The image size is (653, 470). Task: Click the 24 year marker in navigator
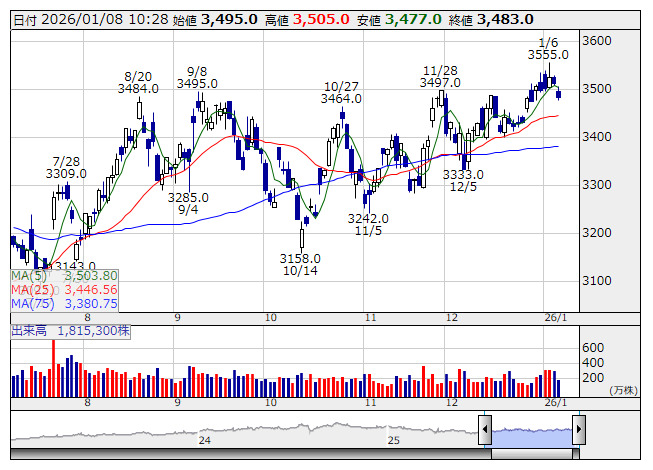click(204, 440)
